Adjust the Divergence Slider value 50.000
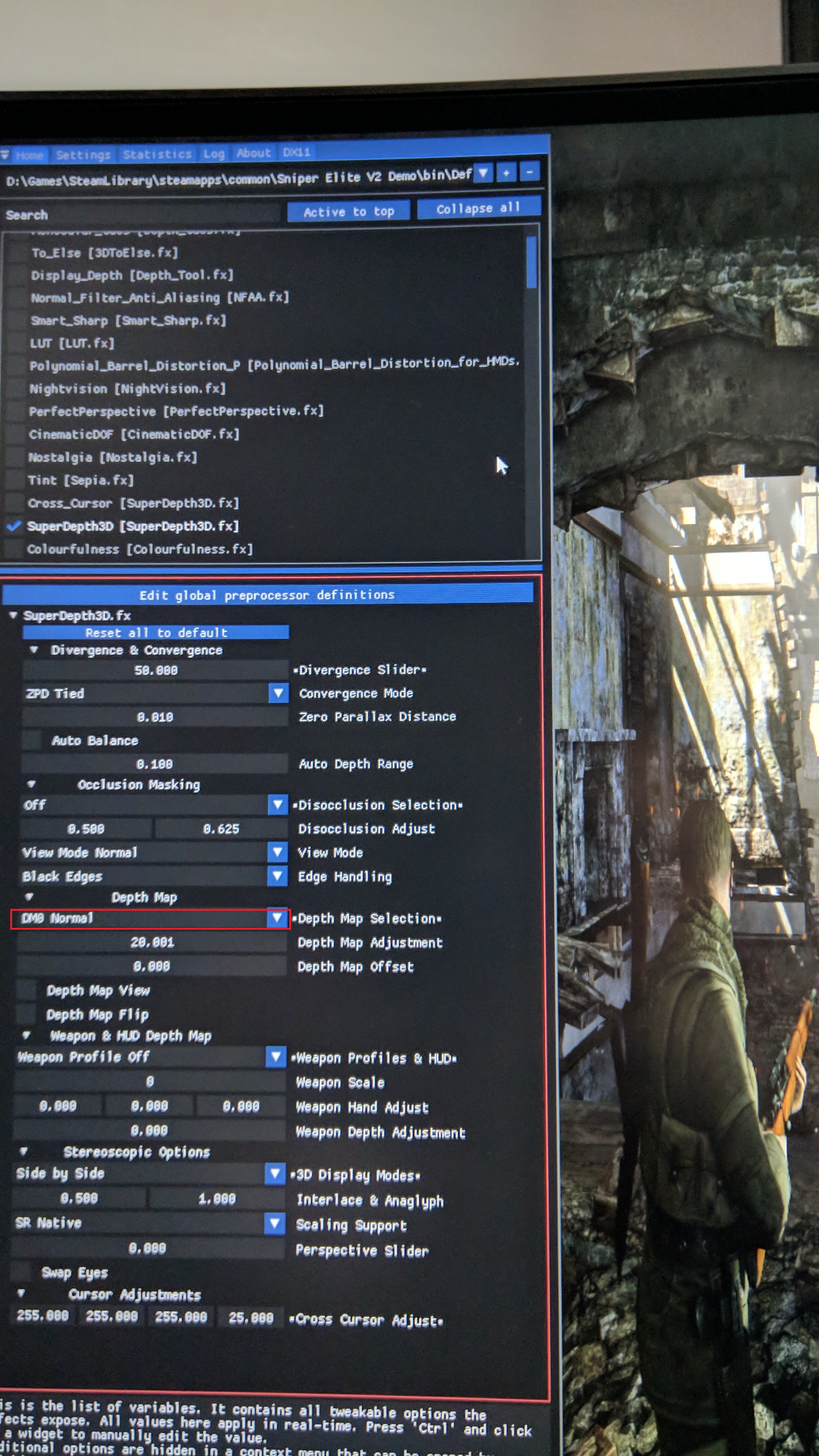 tap(155, 670)
